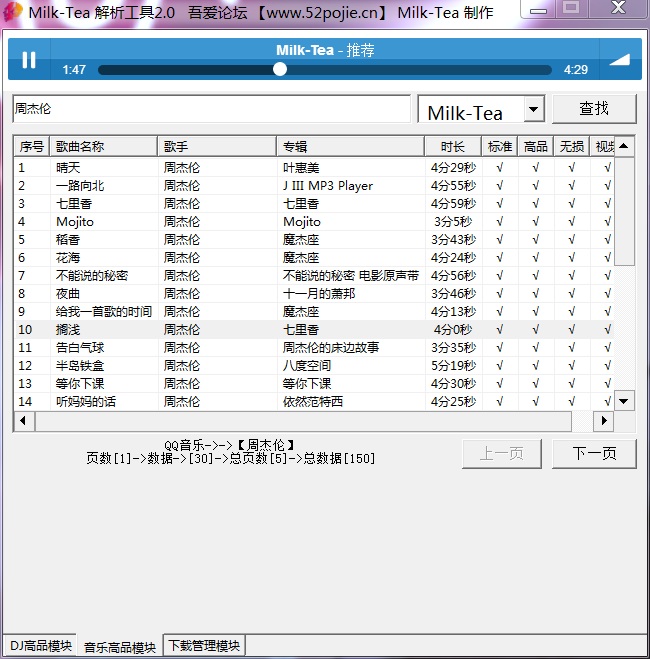Click album 十一月的萧邦
650x659 pixels.
click(319, 294)
